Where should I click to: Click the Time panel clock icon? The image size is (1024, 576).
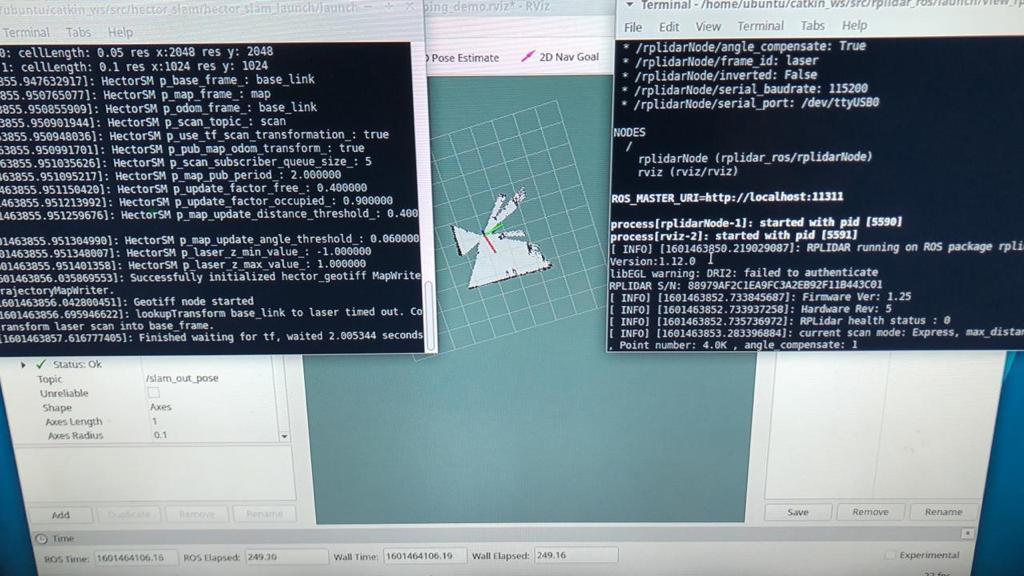(42, 539)
